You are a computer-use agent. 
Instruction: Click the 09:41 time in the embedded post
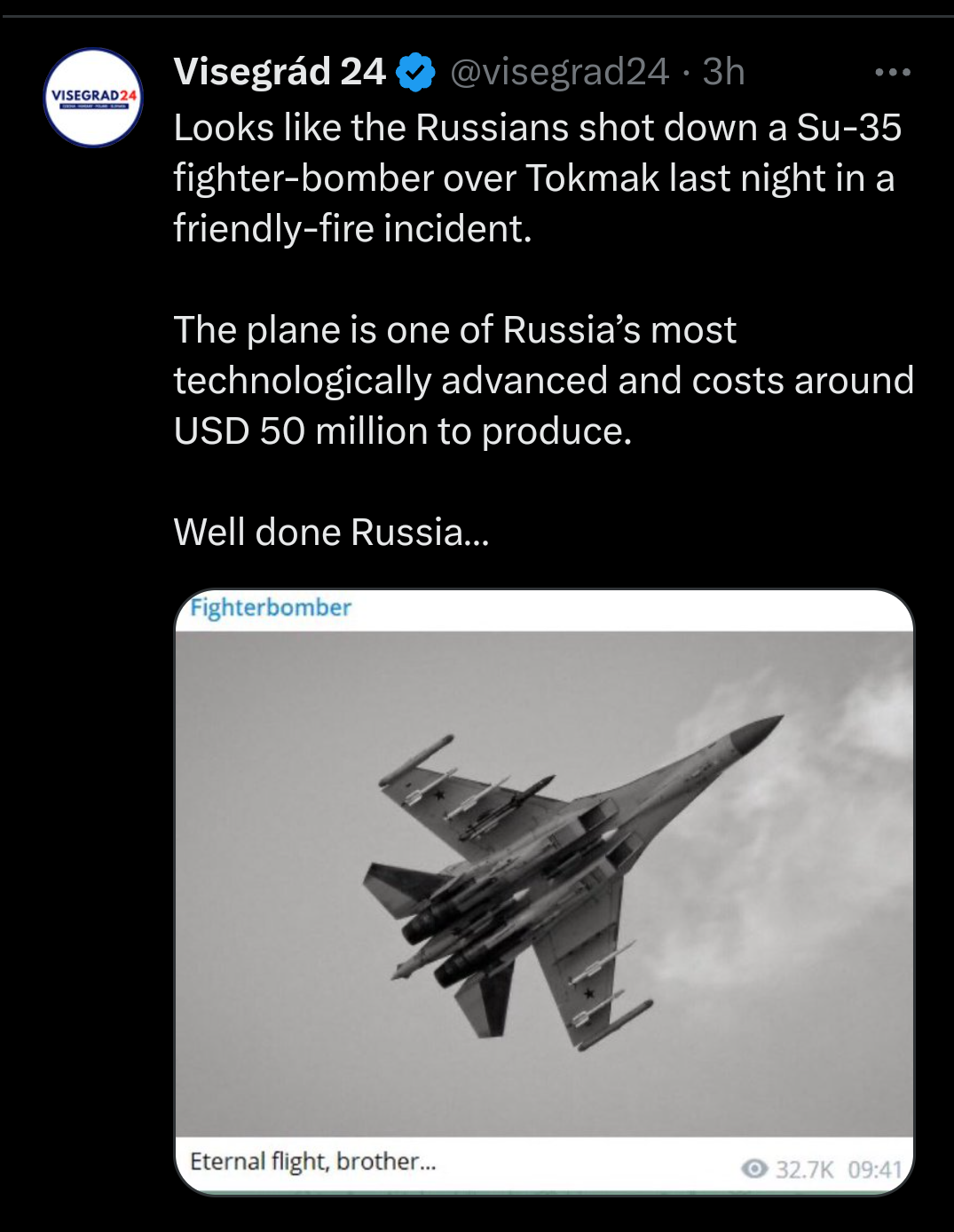point(874,1169)
